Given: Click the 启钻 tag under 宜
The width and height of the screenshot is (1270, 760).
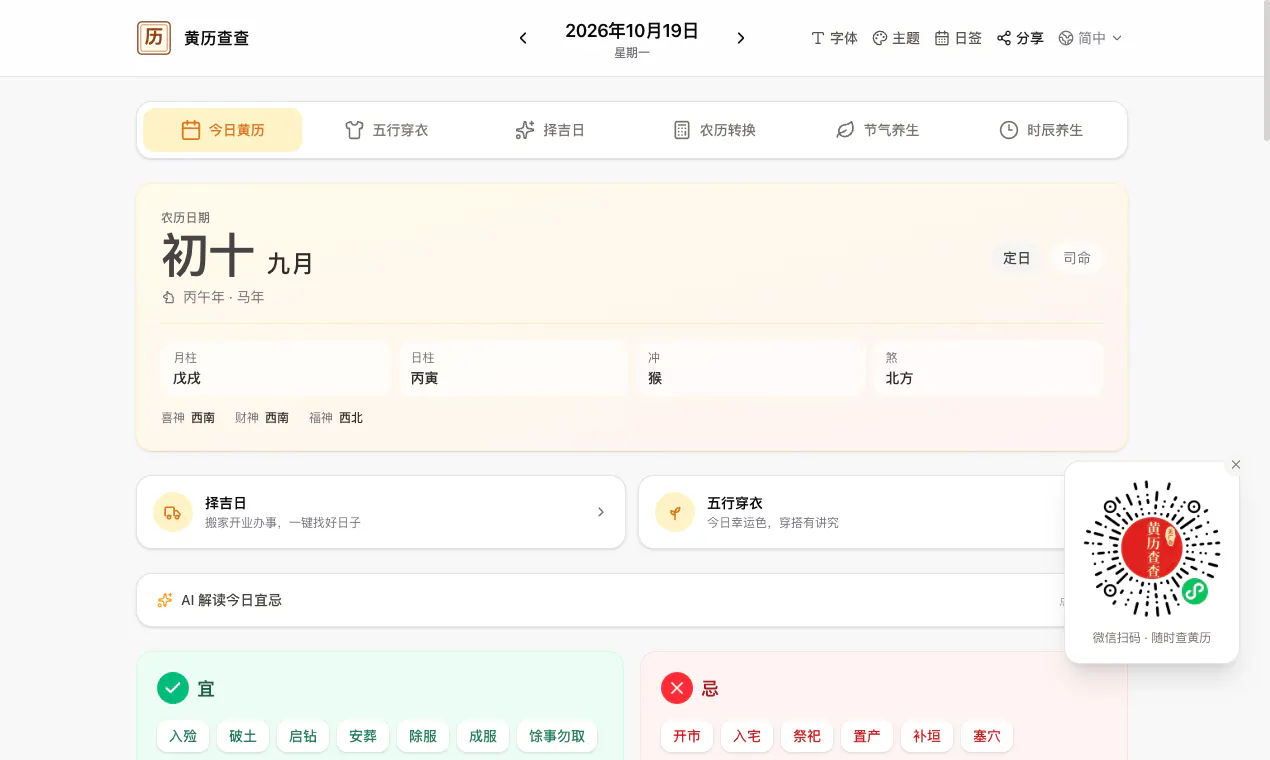Looking at the screenshot, I should coord(303,736).
